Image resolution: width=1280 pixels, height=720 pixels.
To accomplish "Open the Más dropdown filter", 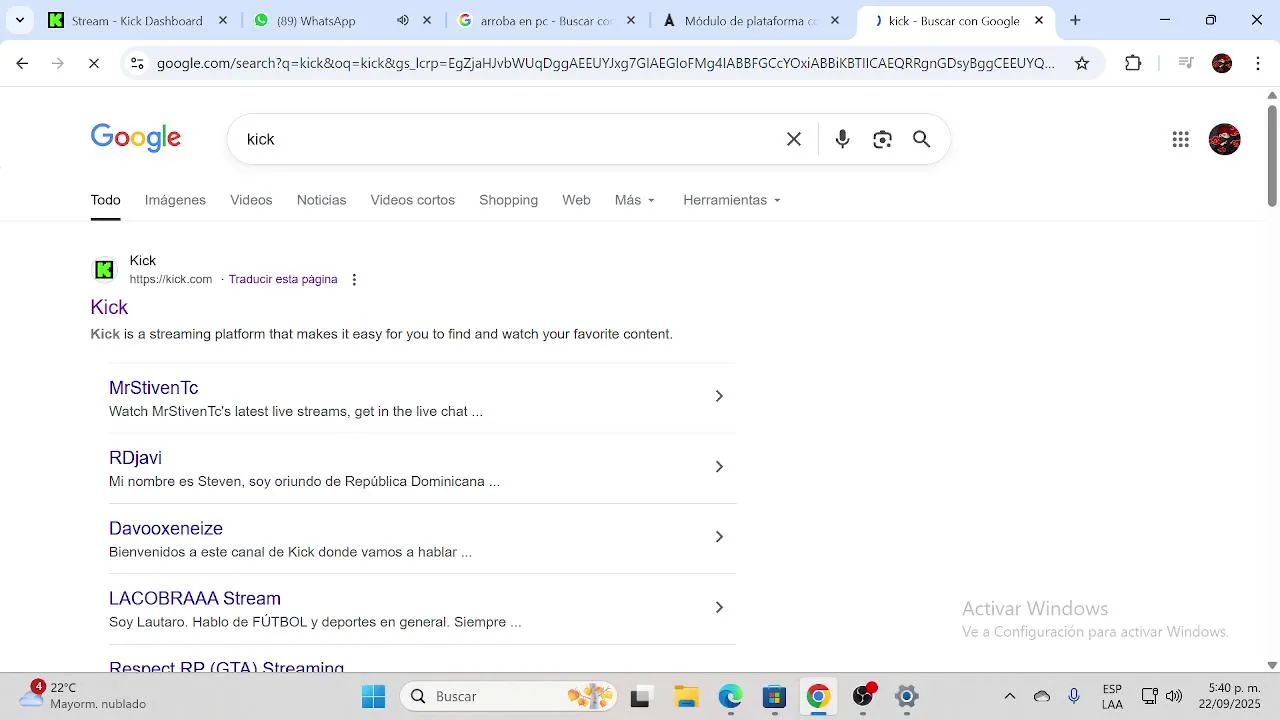I will (x=635, y=200).
